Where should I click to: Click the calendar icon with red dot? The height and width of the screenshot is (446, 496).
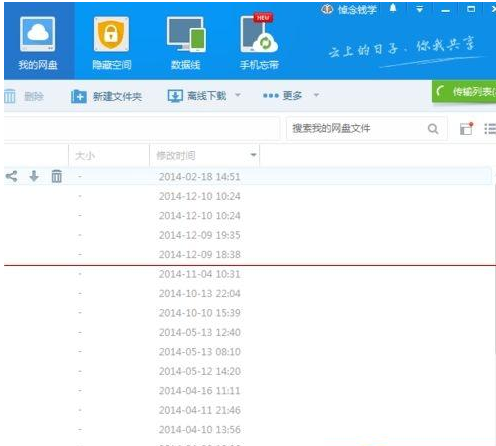(x=466, y=129)
